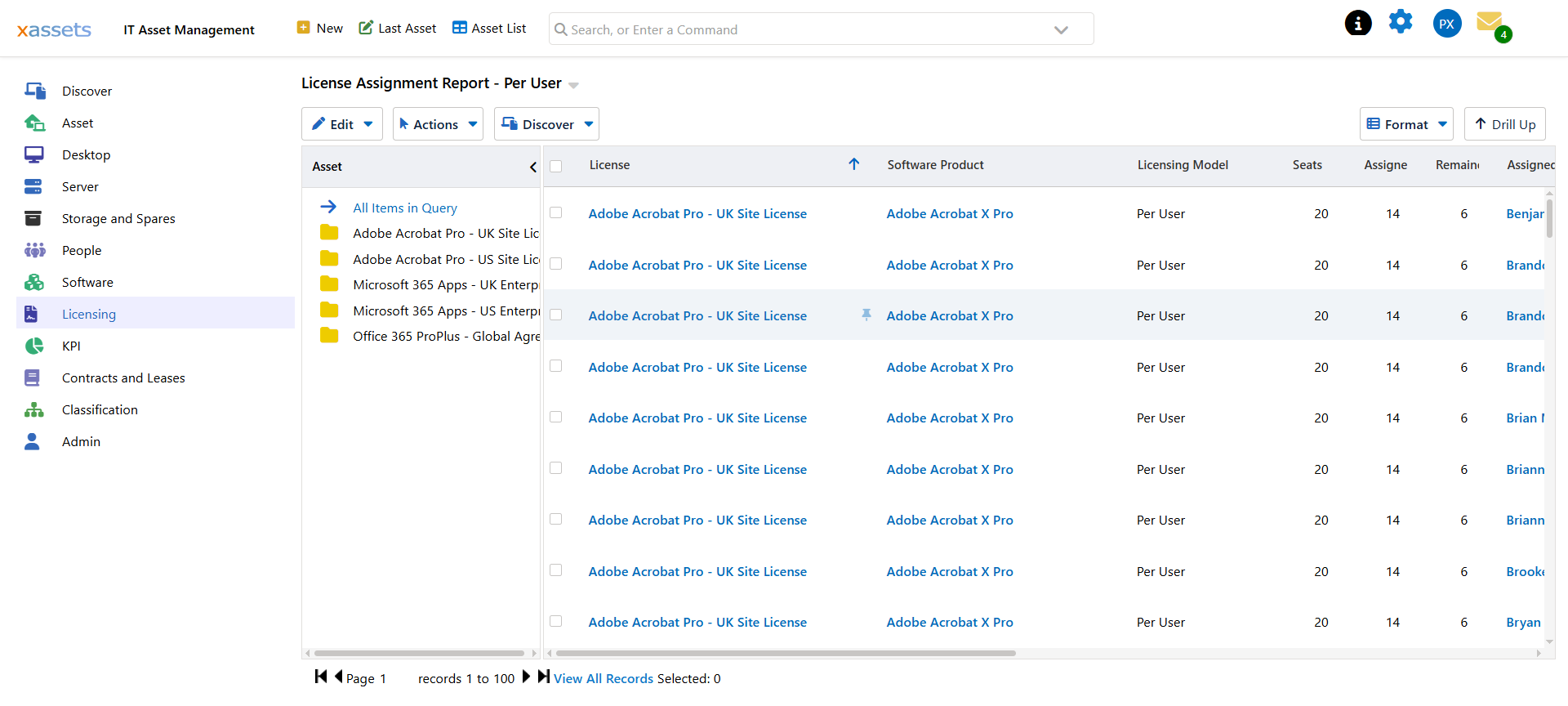
Task: Open the Benjar assigned user link
Action: (1525, 213)
